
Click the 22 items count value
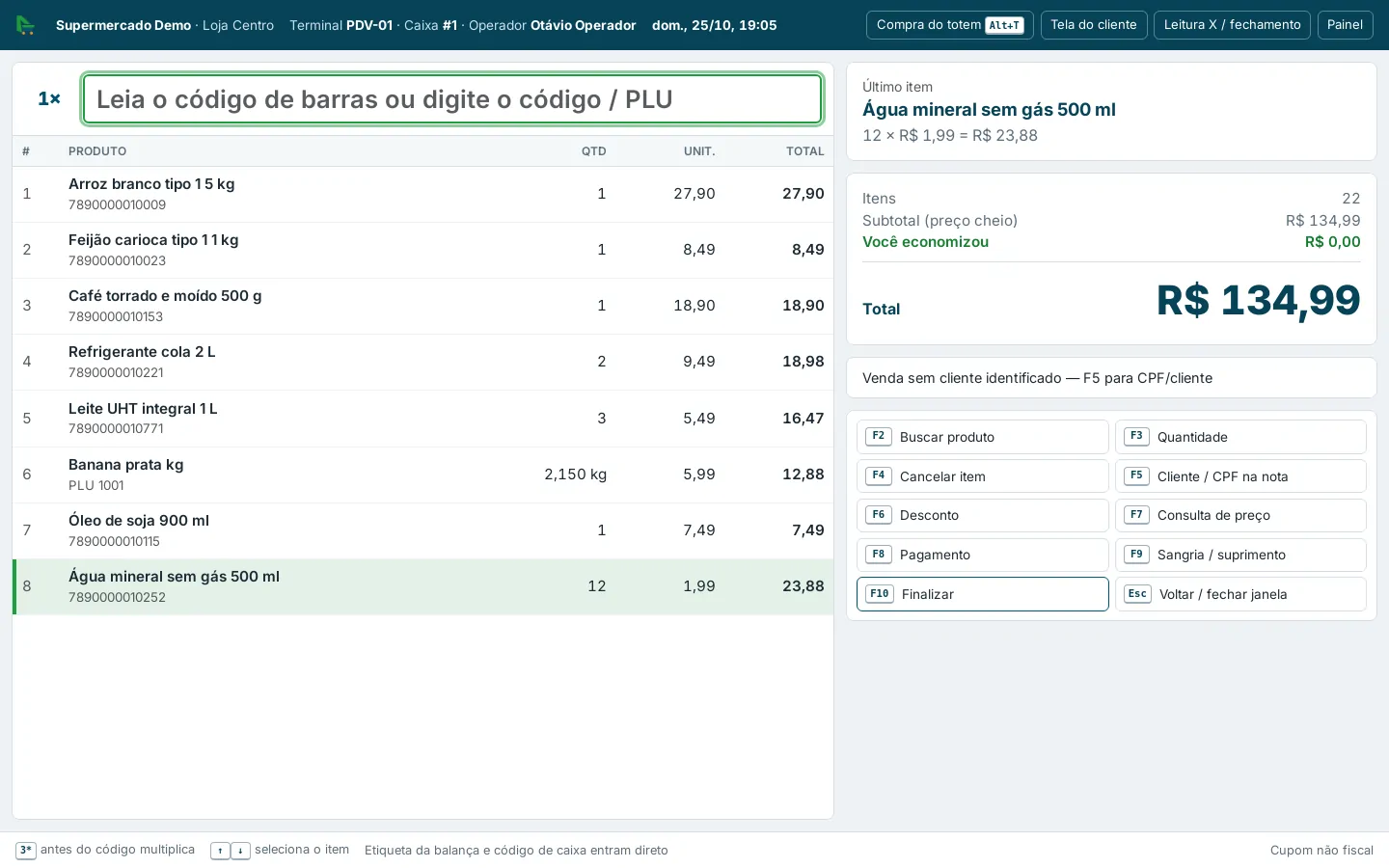click(x=1351, y=199)
